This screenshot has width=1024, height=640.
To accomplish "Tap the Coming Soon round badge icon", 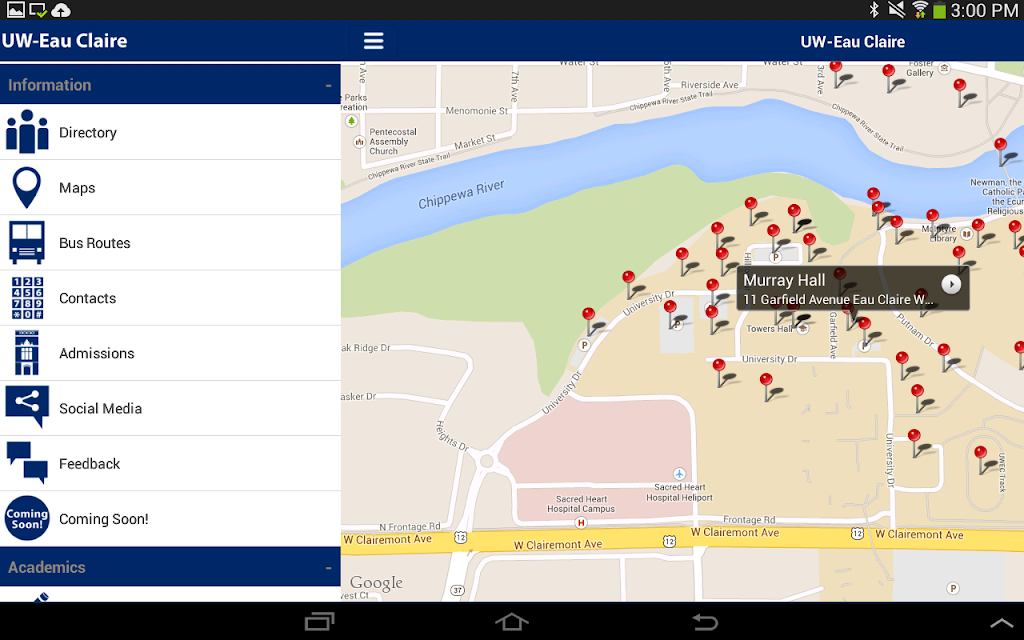I will click(x=27, y=519).
